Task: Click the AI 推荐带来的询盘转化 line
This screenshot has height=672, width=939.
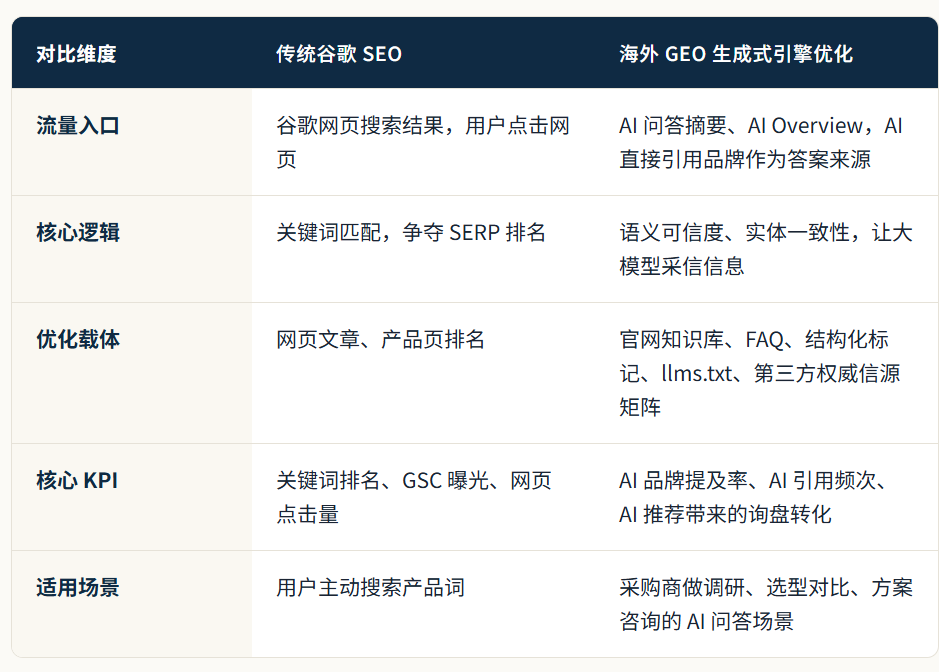Action: click(x=725, y=514)
